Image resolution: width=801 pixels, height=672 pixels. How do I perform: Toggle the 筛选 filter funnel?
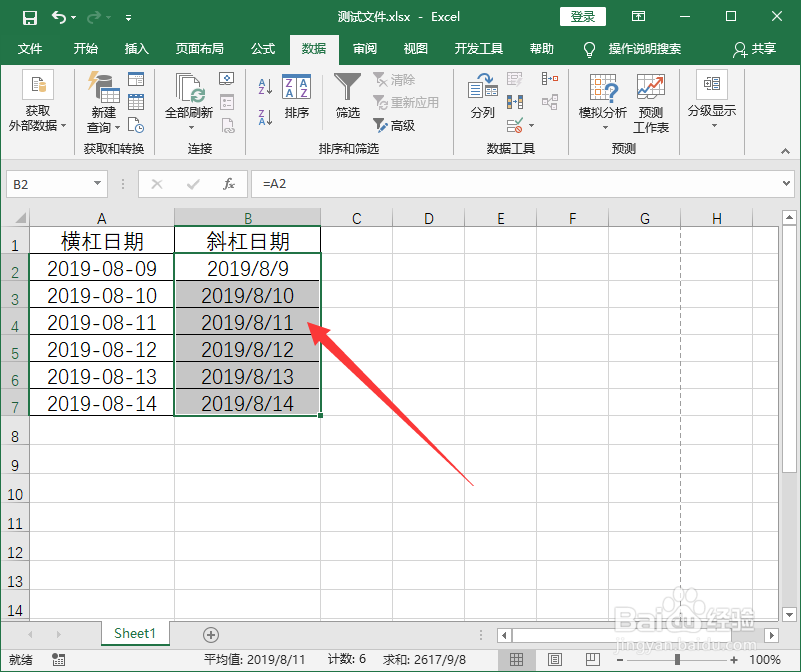point(347,96)
